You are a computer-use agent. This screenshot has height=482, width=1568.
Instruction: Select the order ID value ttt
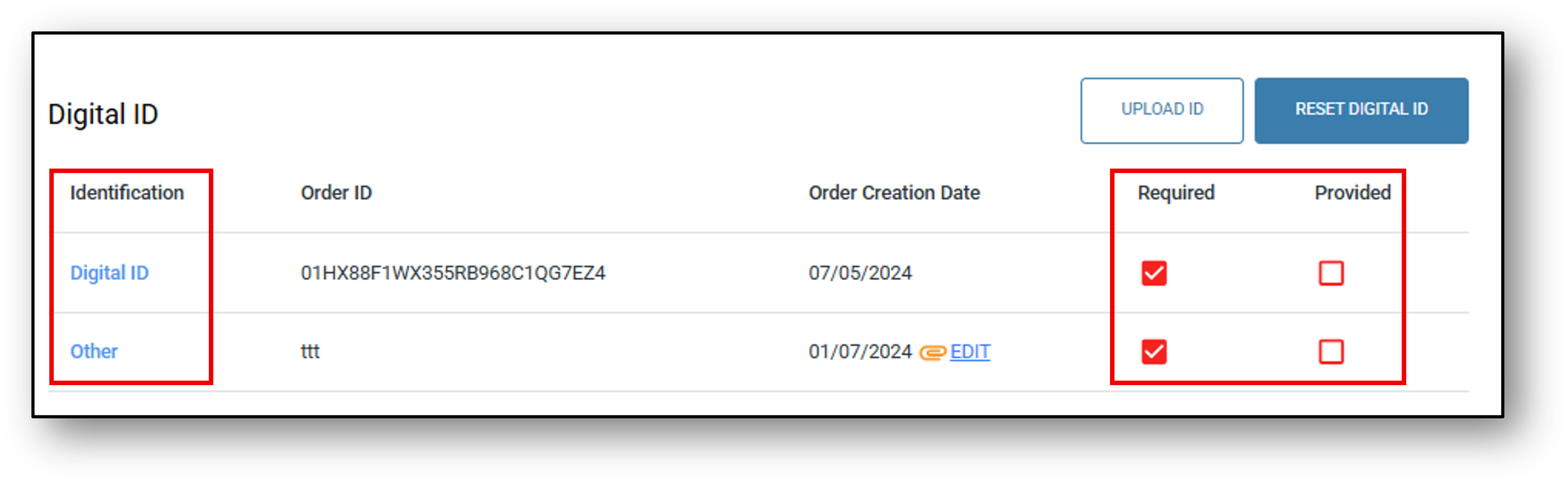point(310,352)
